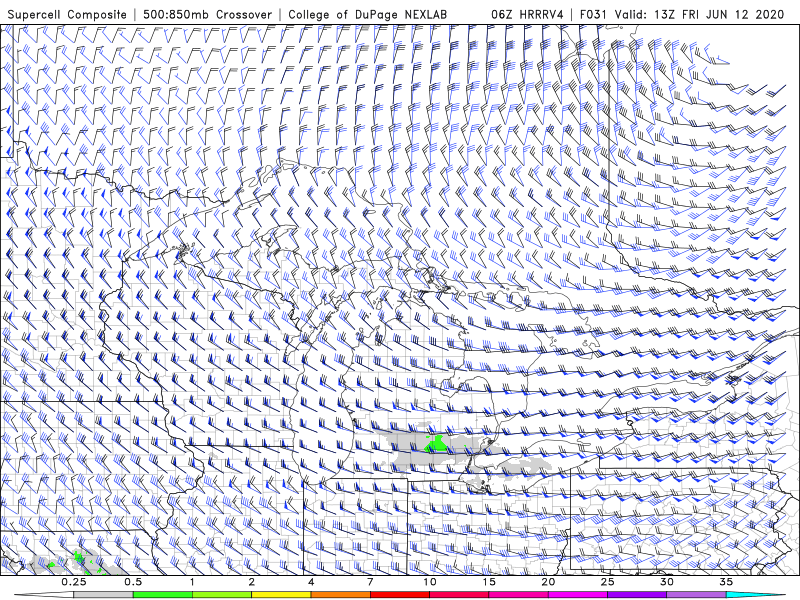Select the hot pink 15–20 legend swatch
The image size is (800, 600).
518,595
